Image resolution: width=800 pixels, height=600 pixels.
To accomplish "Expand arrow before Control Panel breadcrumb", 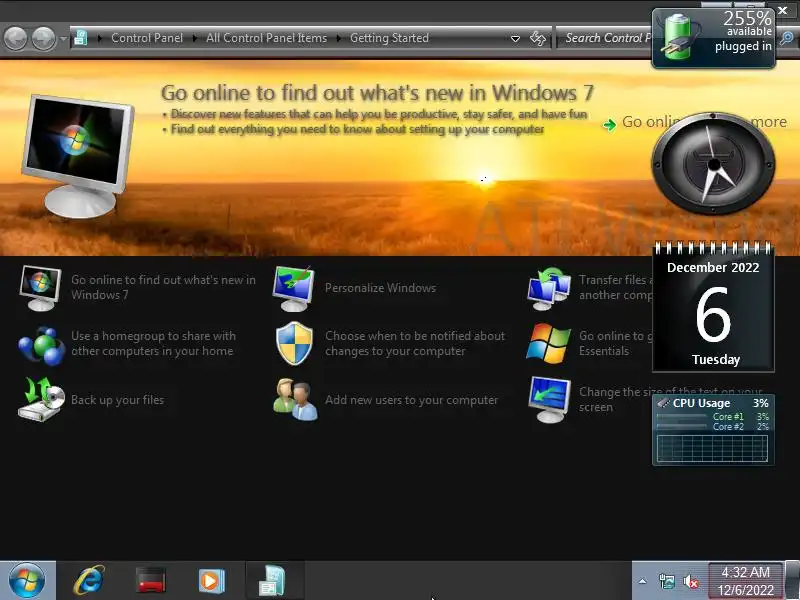I will pyautogui.click(x=99, y=38).
